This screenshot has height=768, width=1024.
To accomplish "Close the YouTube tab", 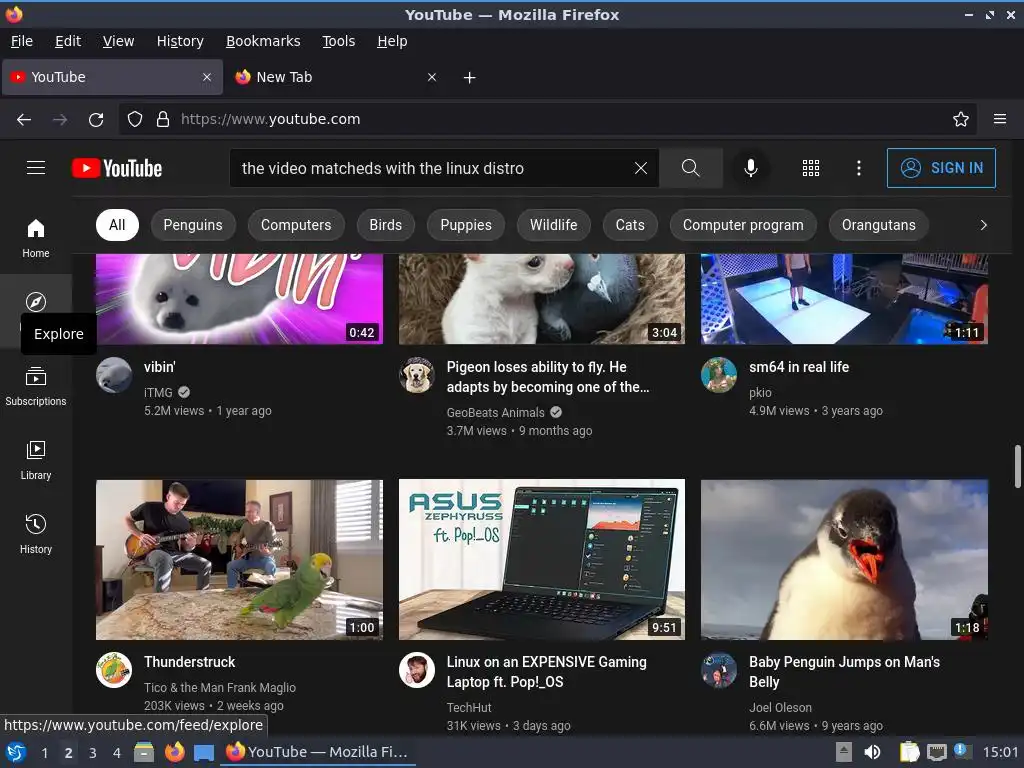I will tap(207, 77).
